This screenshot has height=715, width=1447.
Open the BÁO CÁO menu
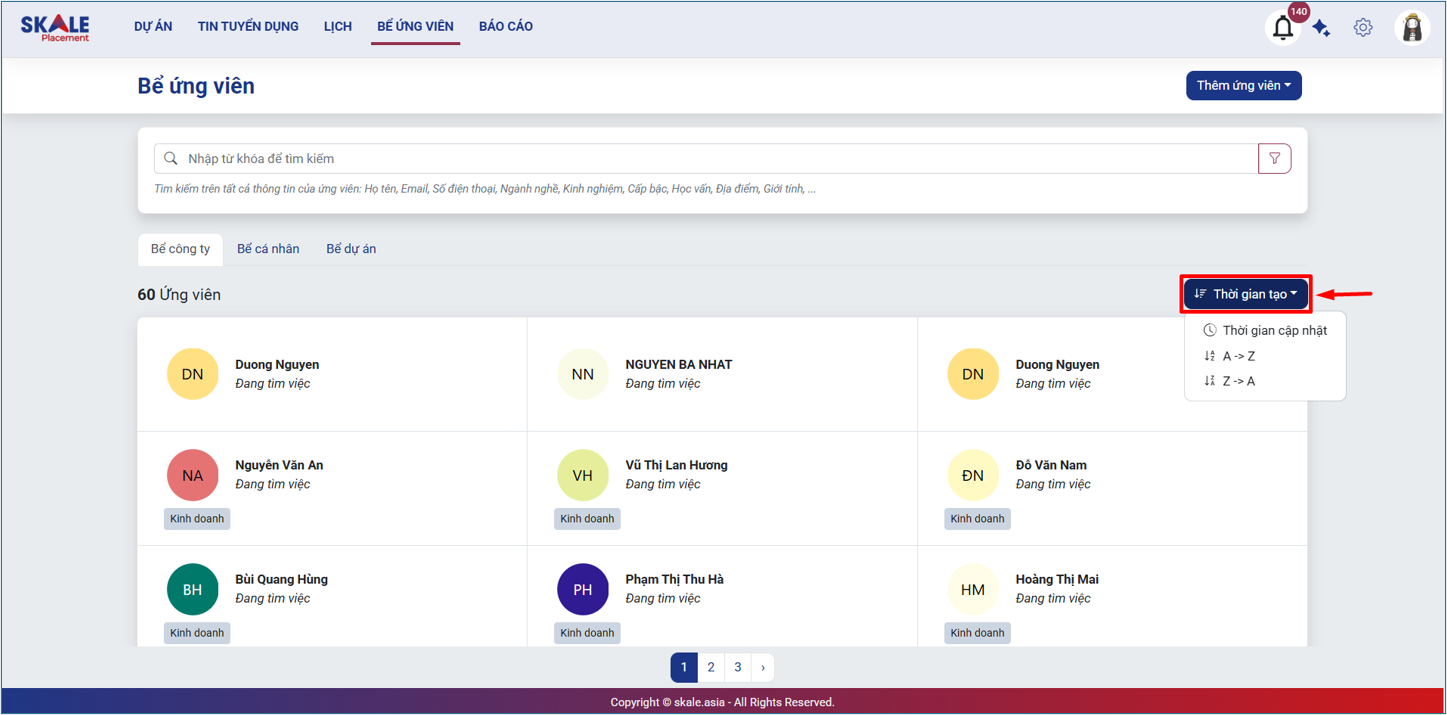[505, 27]
